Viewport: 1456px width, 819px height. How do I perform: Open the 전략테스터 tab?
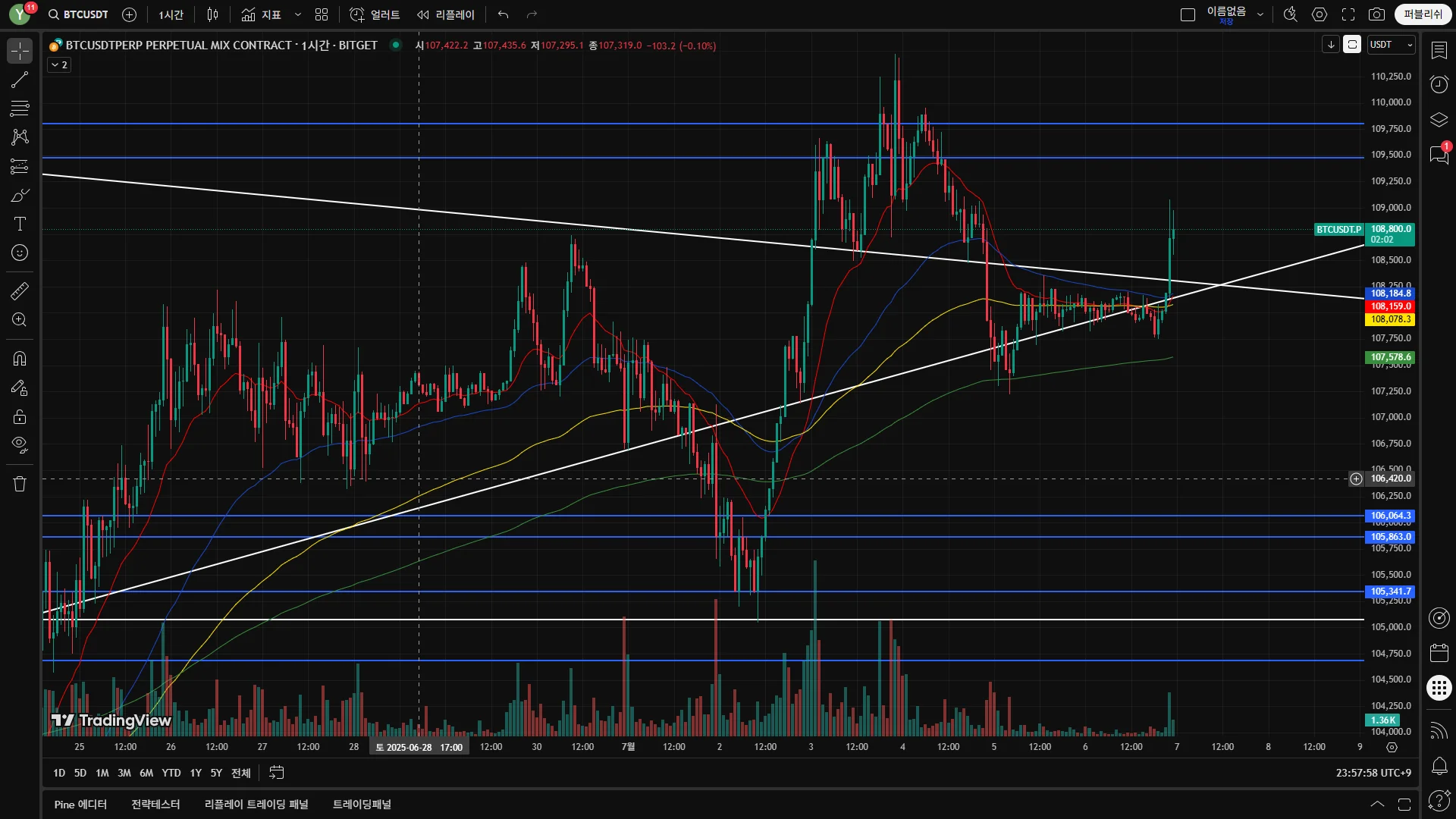155,804
